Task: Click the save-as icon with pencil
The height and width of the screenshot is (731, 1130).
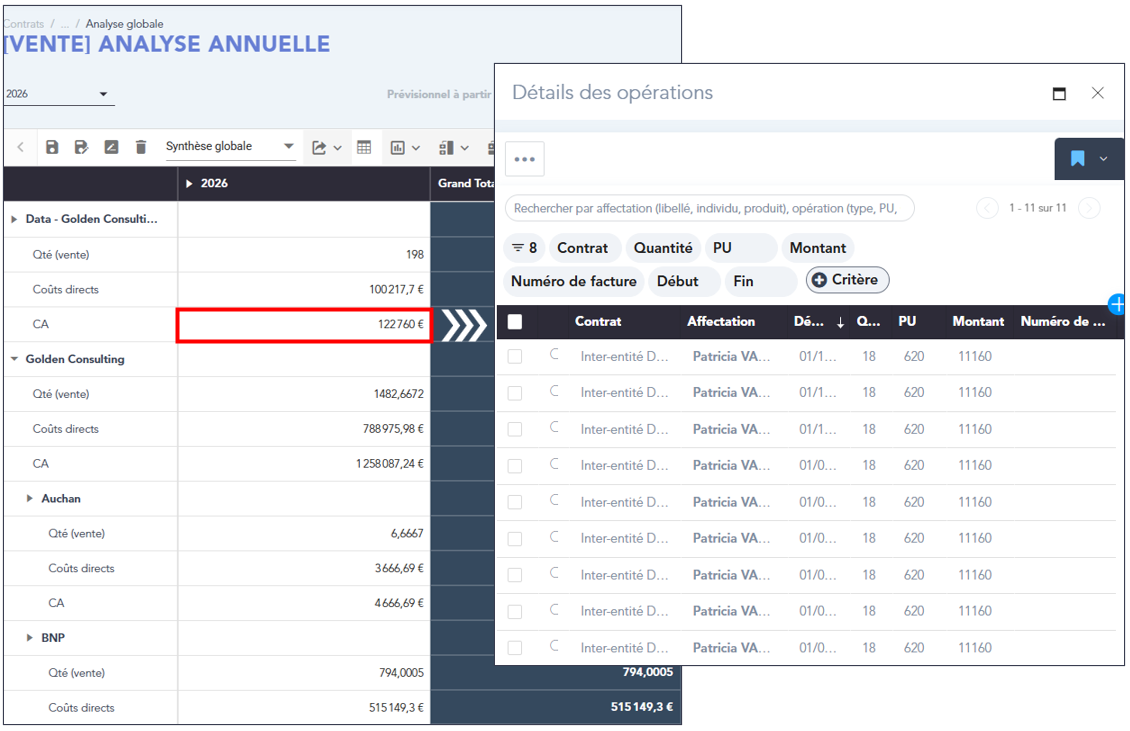Action: [82, 147]
